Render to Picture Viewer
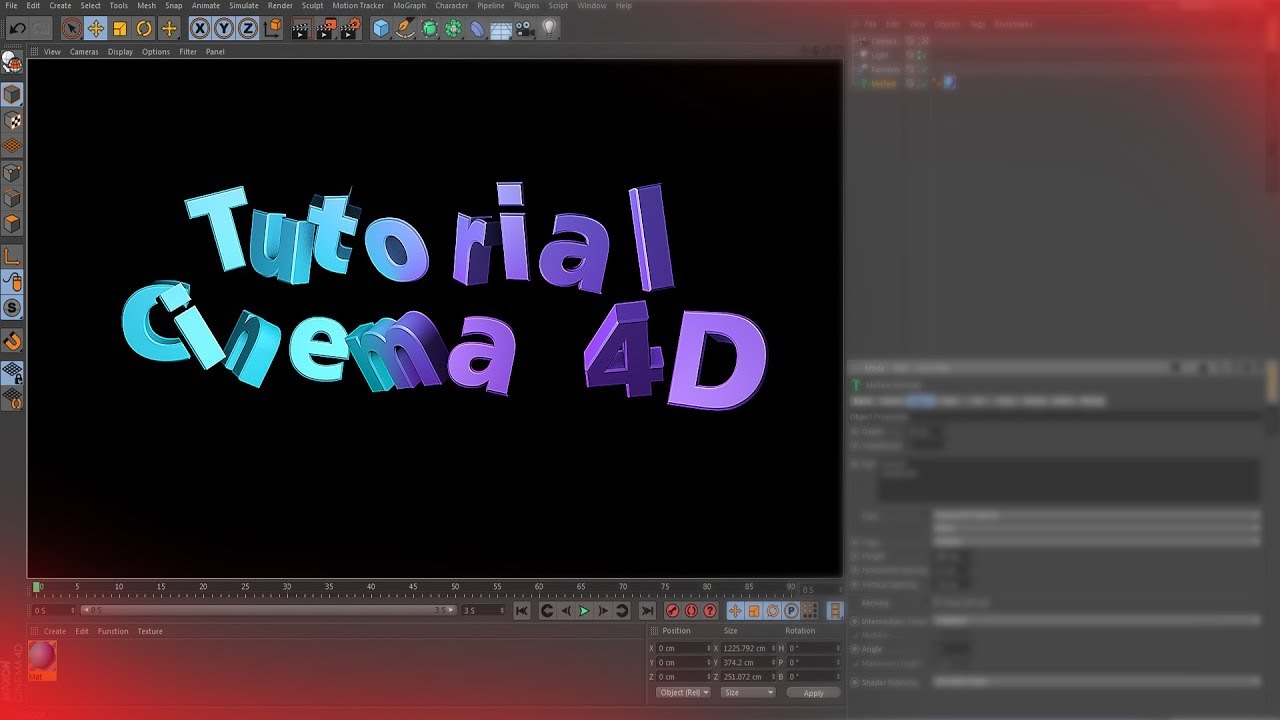 326,28
